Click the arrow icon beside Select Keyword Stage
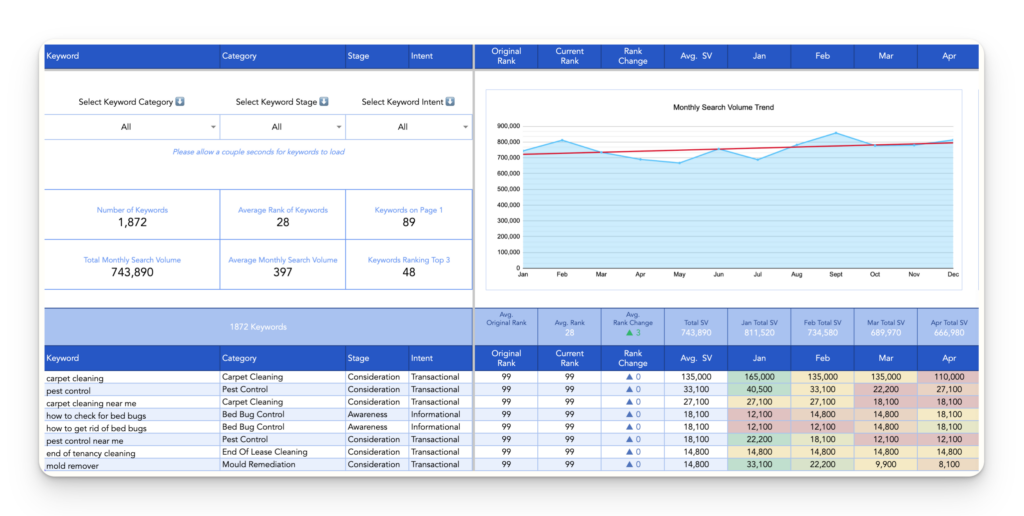Screen dimensions: 1024x516 point(324,101)
